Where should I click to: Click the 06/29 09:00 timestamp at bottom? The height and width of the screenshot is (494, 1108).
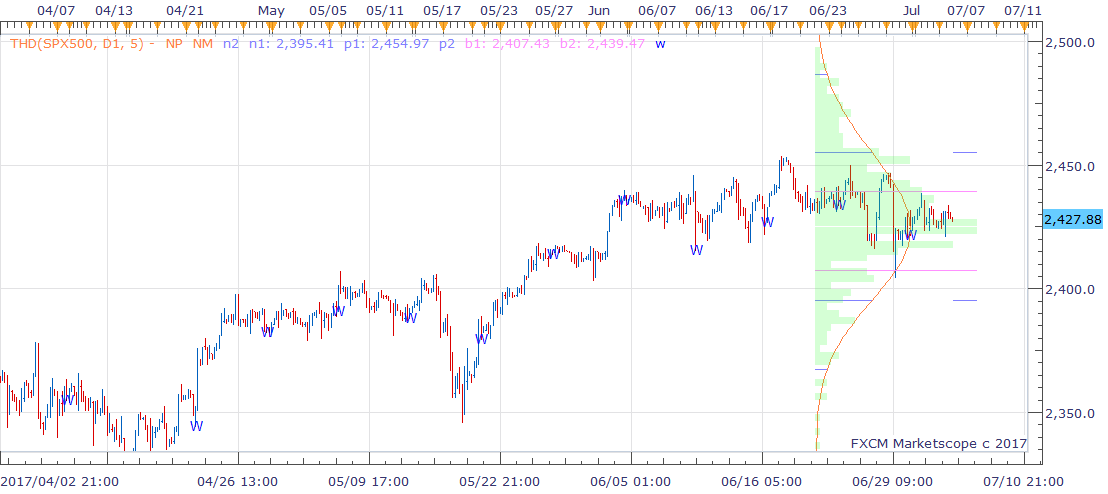pos(892,481)
